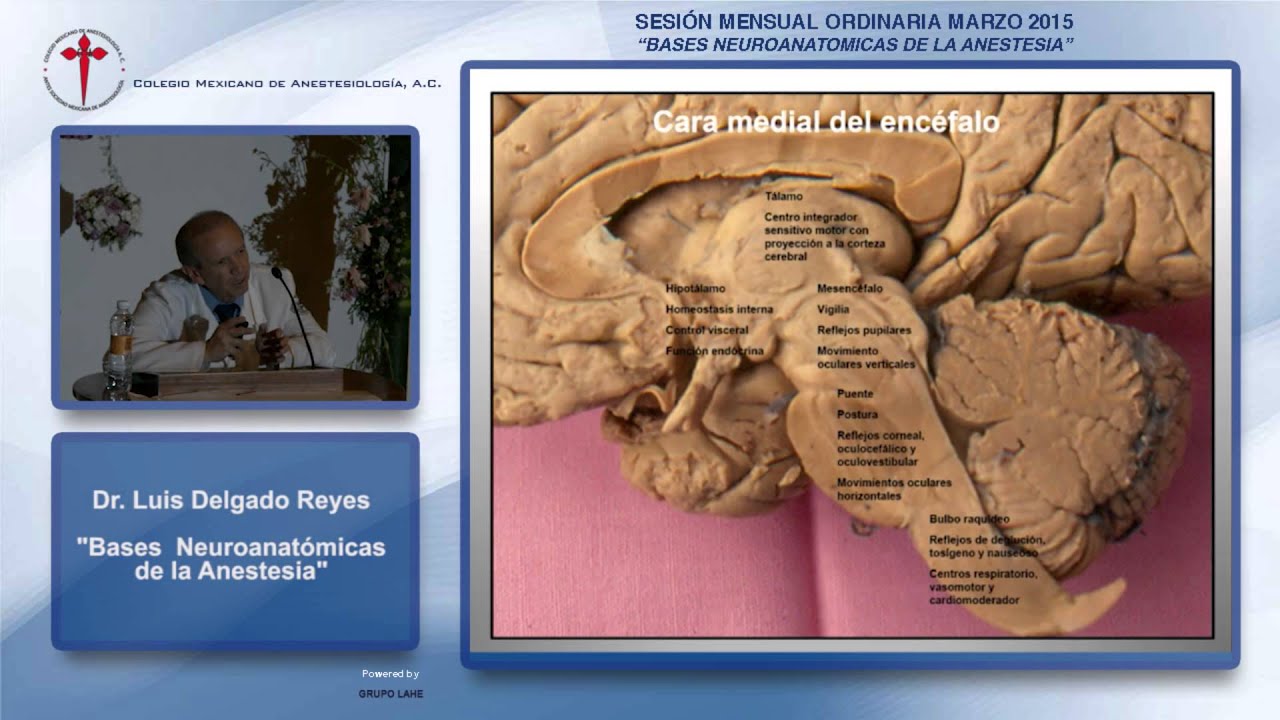The height and width of the screenshot is (720, 1280).
Task: Click the "GRUPO LAHE" credit
Action: (x=391, y=694)
